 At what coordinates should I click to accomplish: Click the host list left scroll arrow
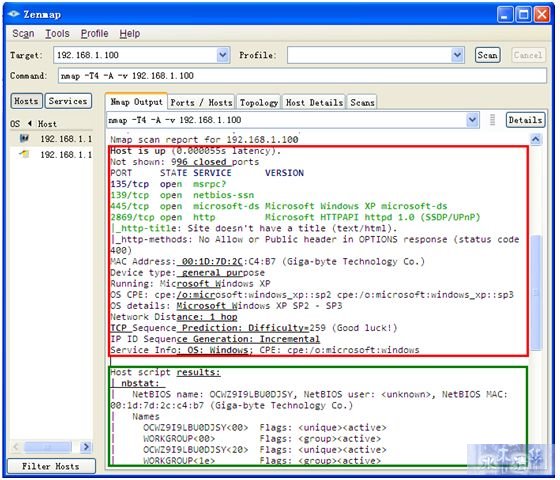click(16, 446)
